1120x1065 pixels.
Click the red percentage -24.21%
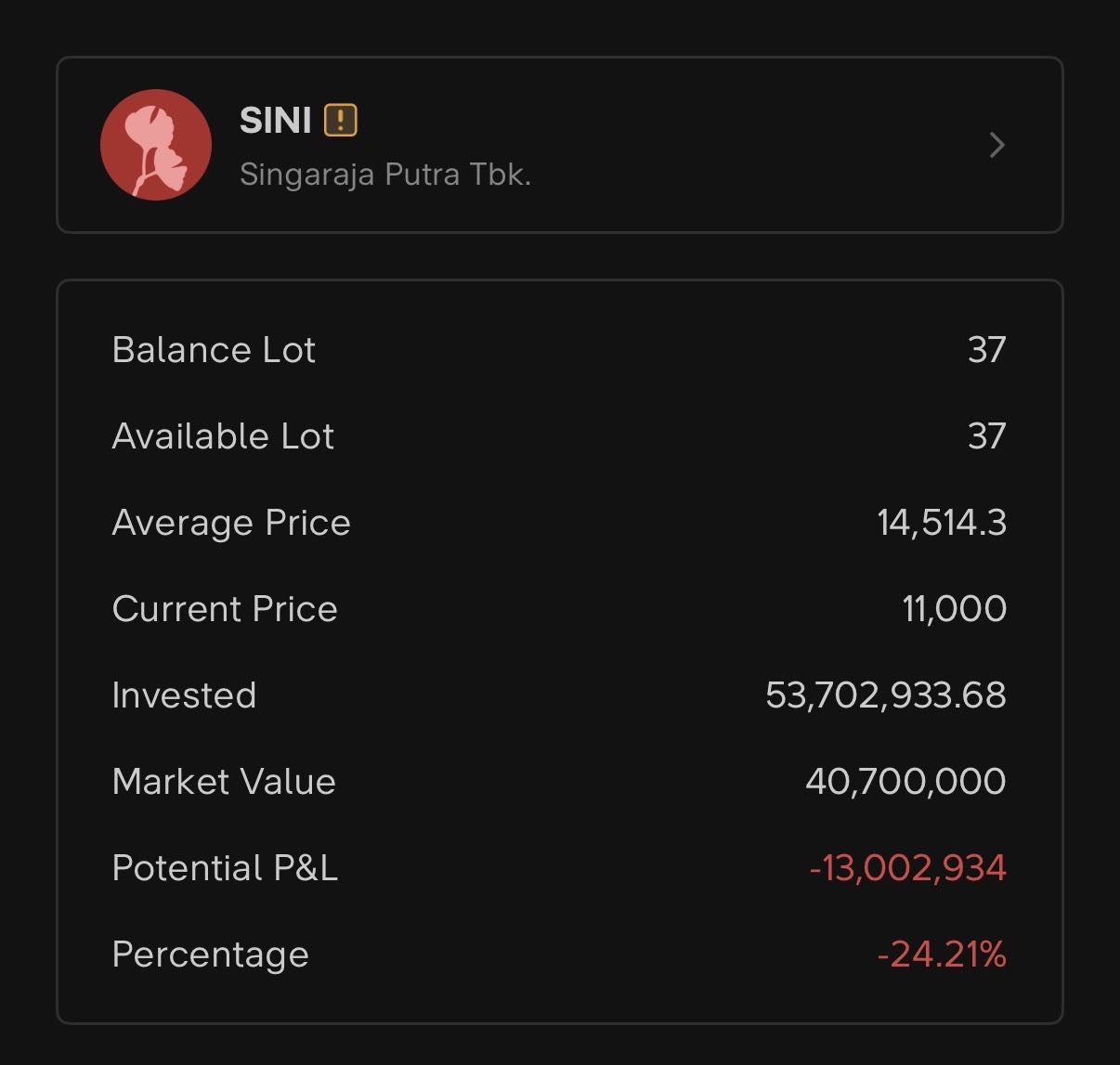[941, 955]
